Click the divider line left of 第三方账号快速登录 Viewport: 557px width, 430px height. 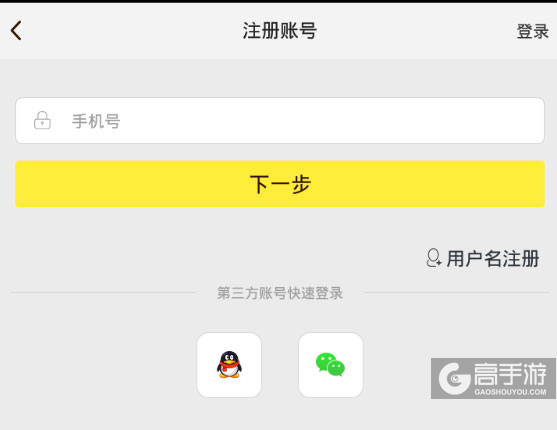[x=103, y=293]
